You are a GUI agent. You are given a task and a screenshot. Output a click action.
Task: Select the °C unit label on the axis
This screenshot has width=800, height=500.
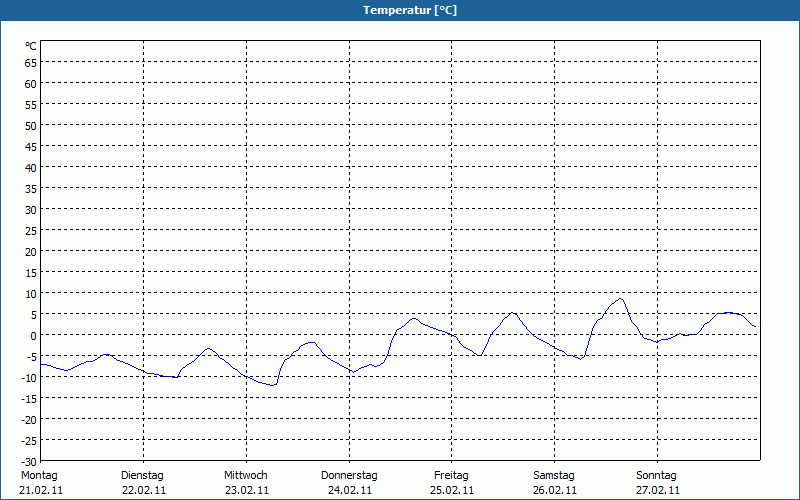tap(31, 46)
